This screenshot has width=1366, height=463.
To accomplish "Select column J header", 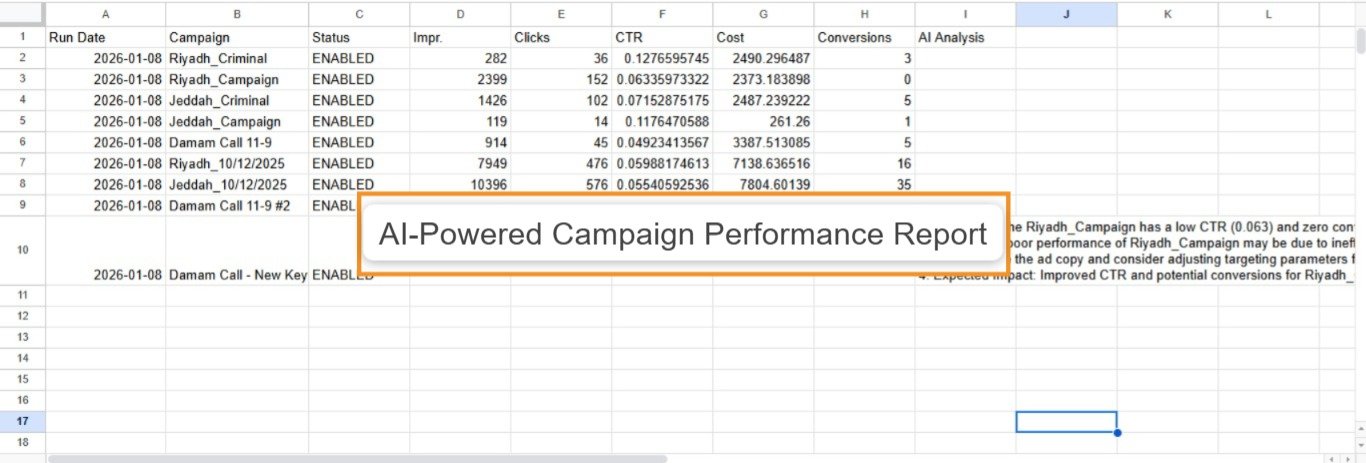I will click(x=1066, y=14).
